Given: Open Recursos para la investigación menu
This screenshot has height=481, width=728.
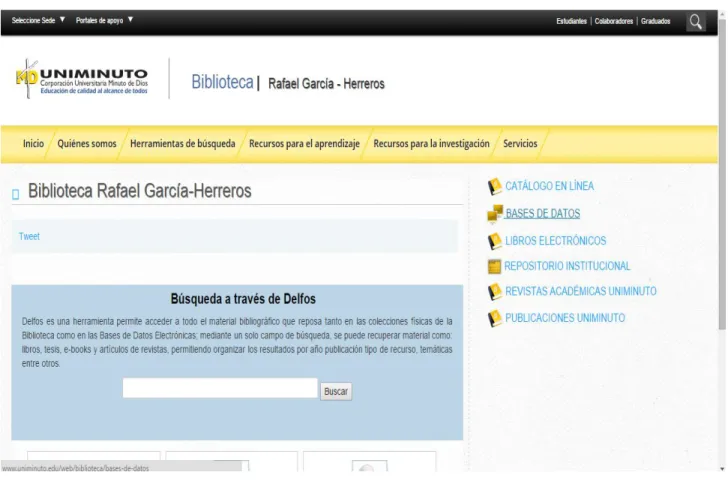Looking at the screenshot, I should point(431,143).
